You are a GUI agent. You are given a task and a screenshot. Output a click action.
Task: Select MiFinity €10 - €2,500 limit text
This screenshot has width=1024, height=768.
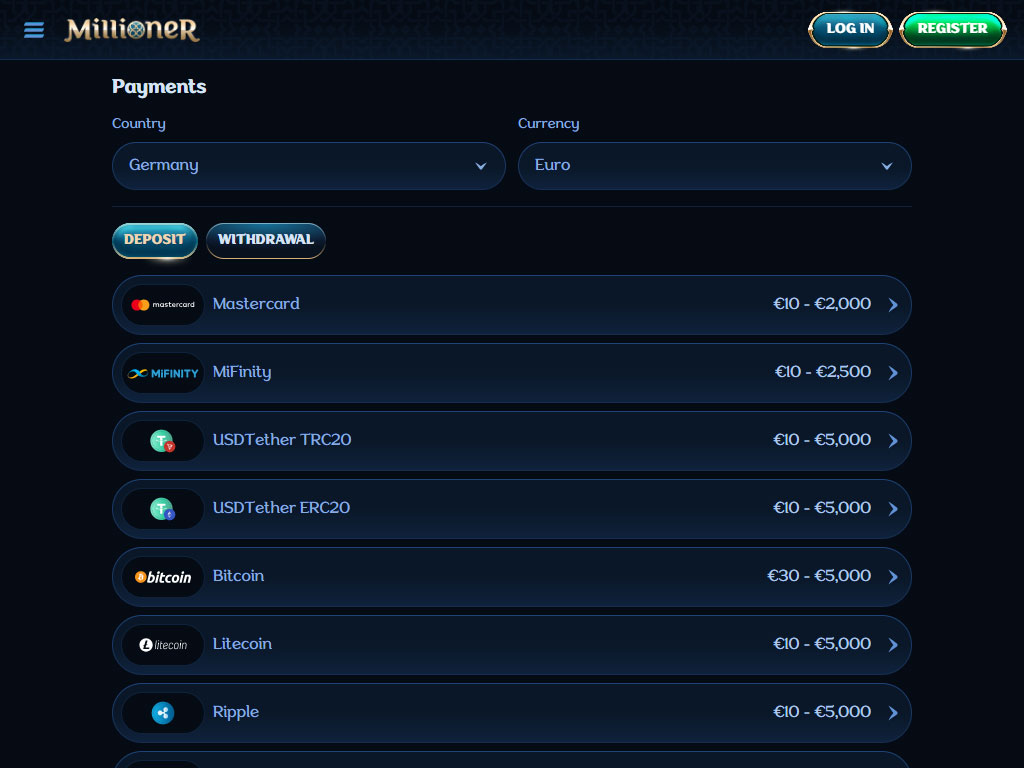822,372
